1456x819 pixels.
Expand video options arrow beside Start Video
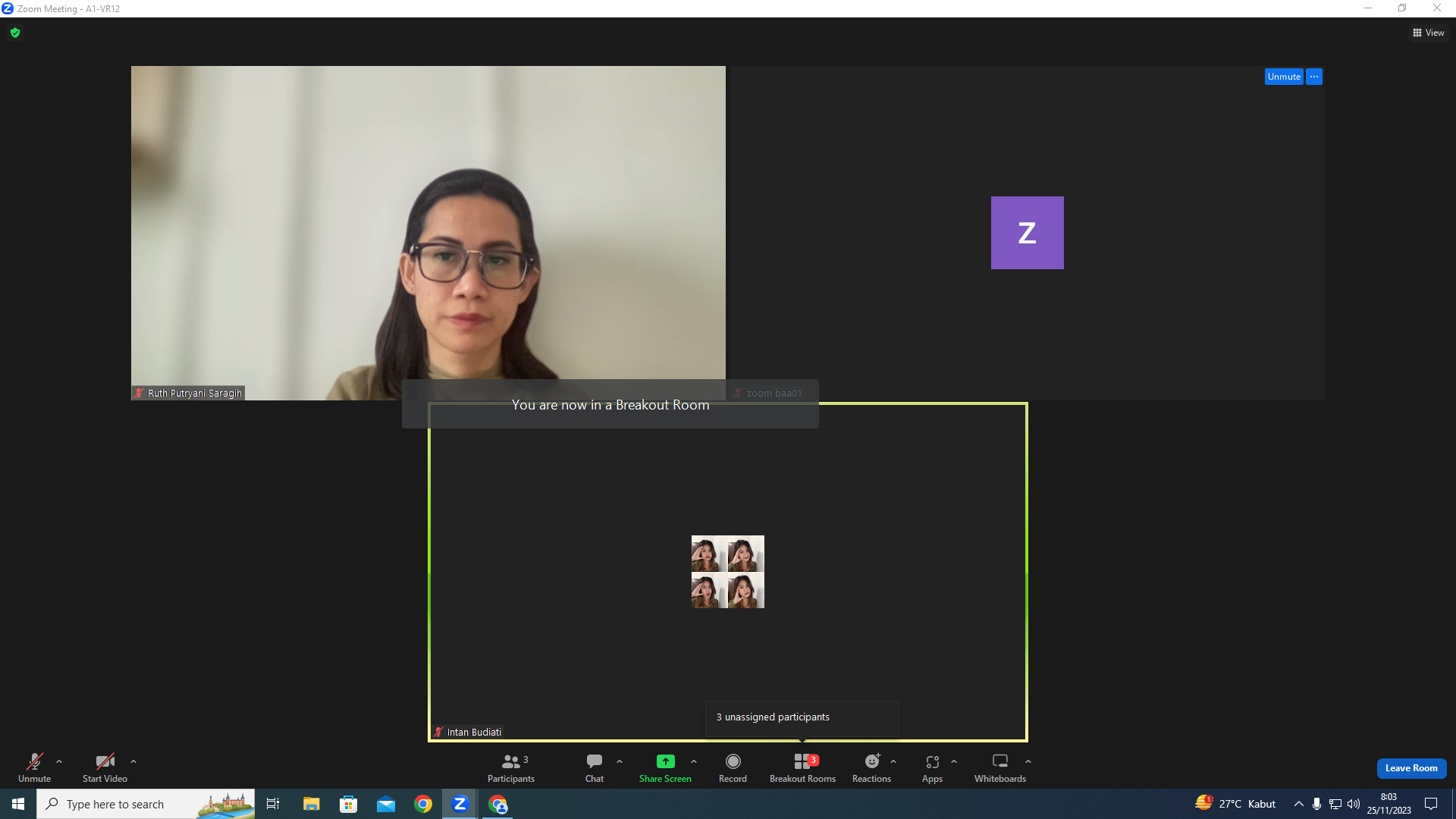(x=133, y=761)
